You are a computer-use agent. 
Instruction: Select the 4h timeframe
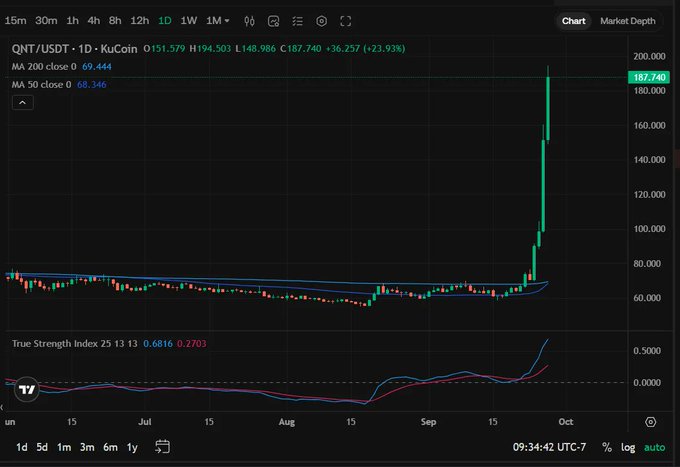[x=94, y=20]
